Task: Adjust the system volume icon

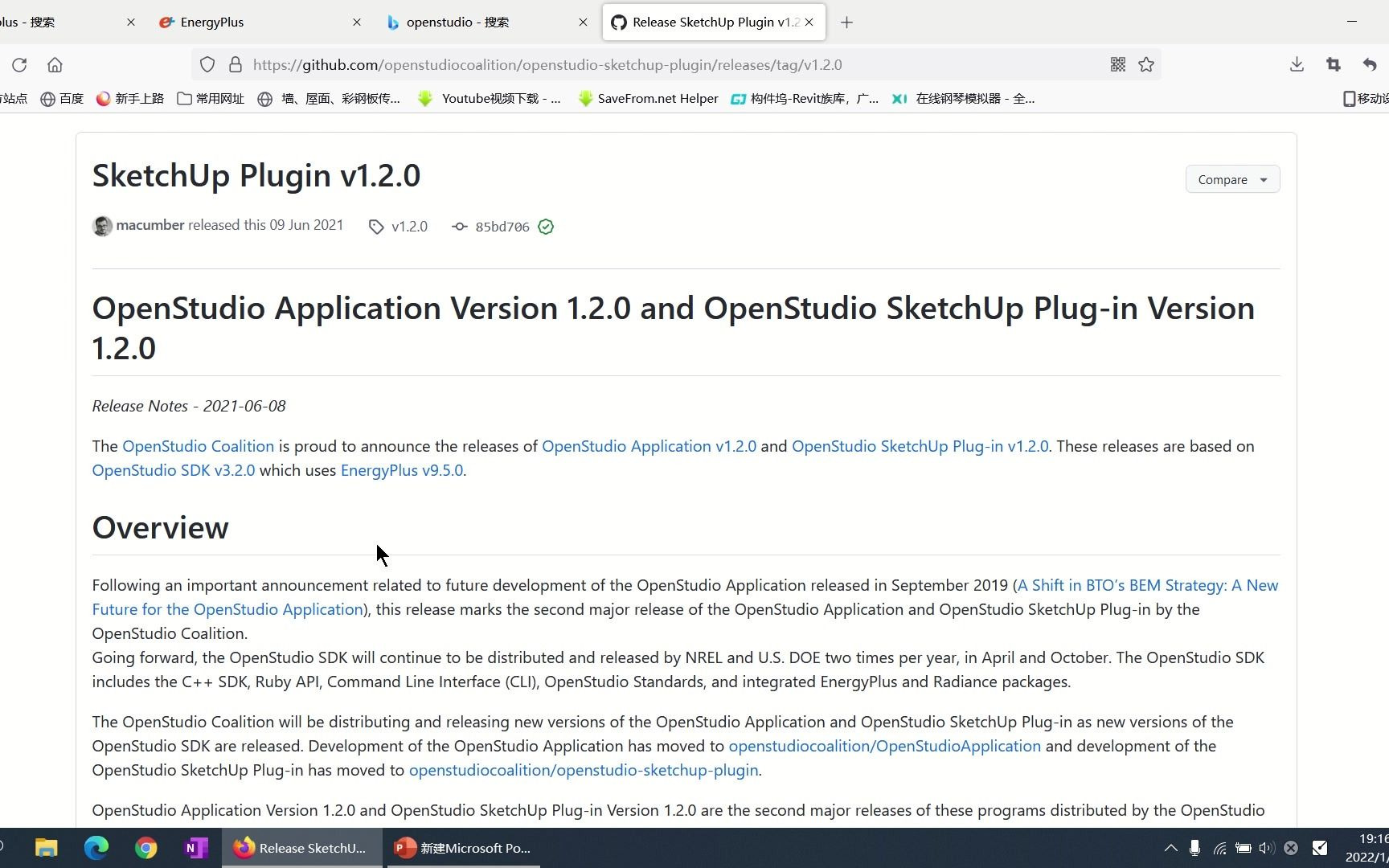Action: click(x=1265, y=848)
